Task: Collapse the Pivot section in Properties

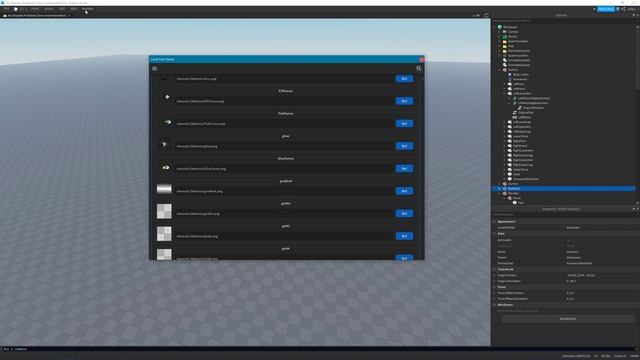Action: click(x=495, y=287)
